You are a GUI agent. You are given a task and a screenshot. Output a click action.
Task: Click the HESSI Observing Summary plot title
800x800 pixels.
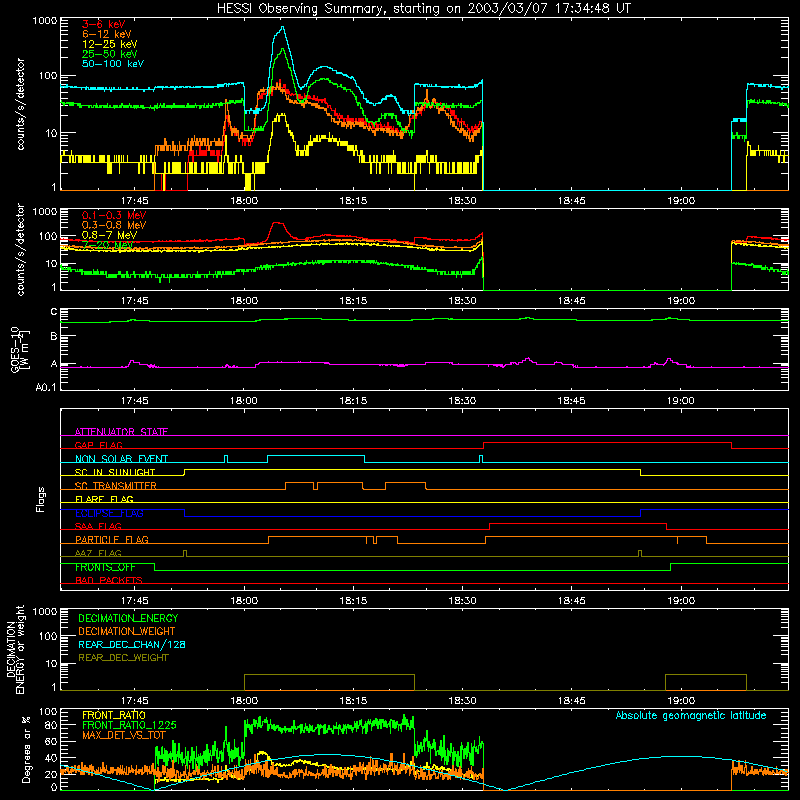pos(423,9)
